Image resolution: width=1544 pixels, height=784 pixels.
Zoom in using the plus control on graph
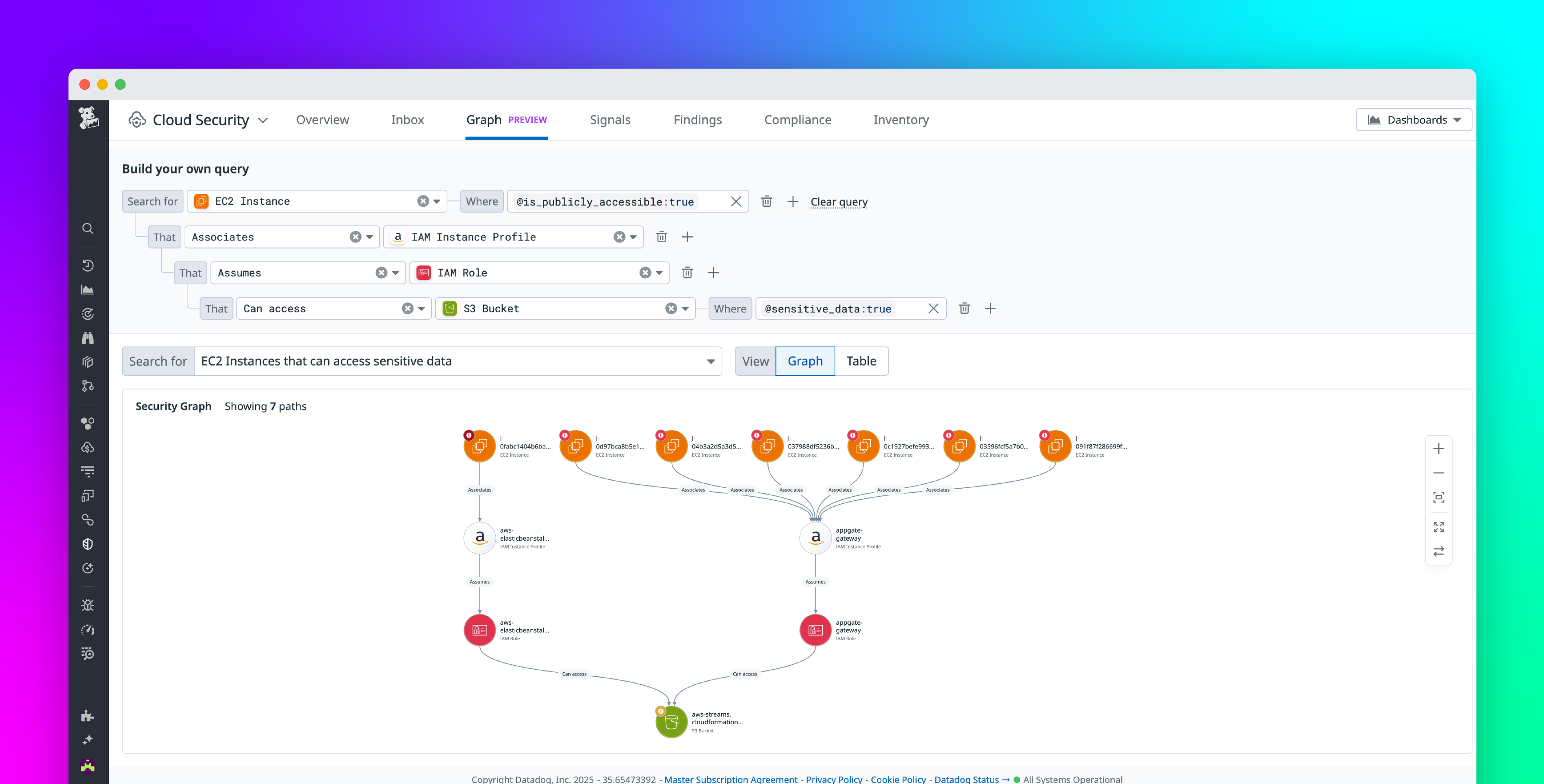click(1438, 448)
